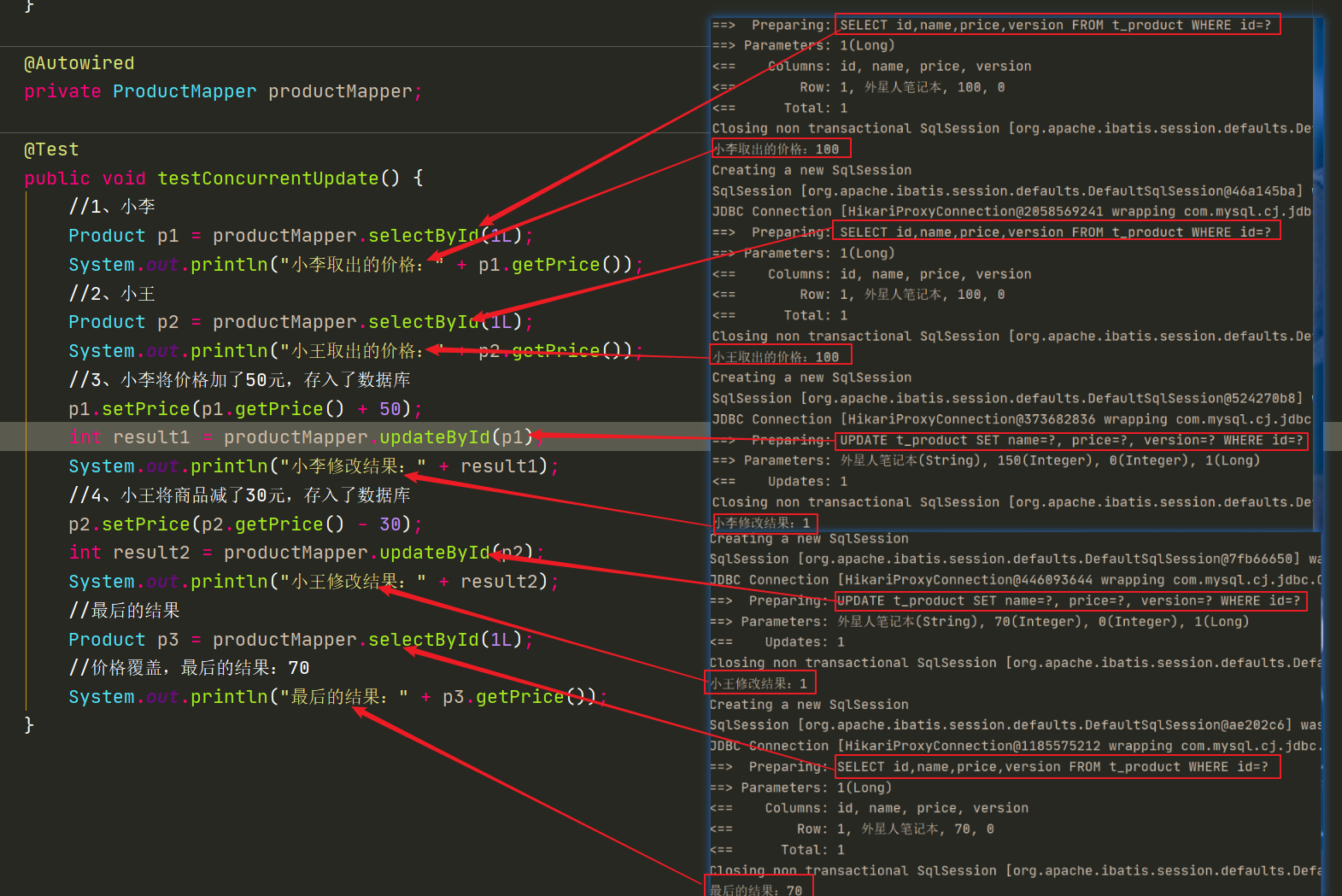Click the p2.setPrice minus 30 line
Screen dimensions: 1342x896
[x=245, y=524]
